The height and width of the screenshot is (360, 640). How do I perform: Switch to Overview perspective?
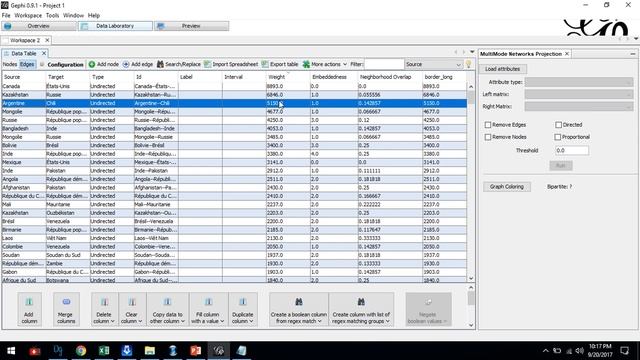pos(39,26)
